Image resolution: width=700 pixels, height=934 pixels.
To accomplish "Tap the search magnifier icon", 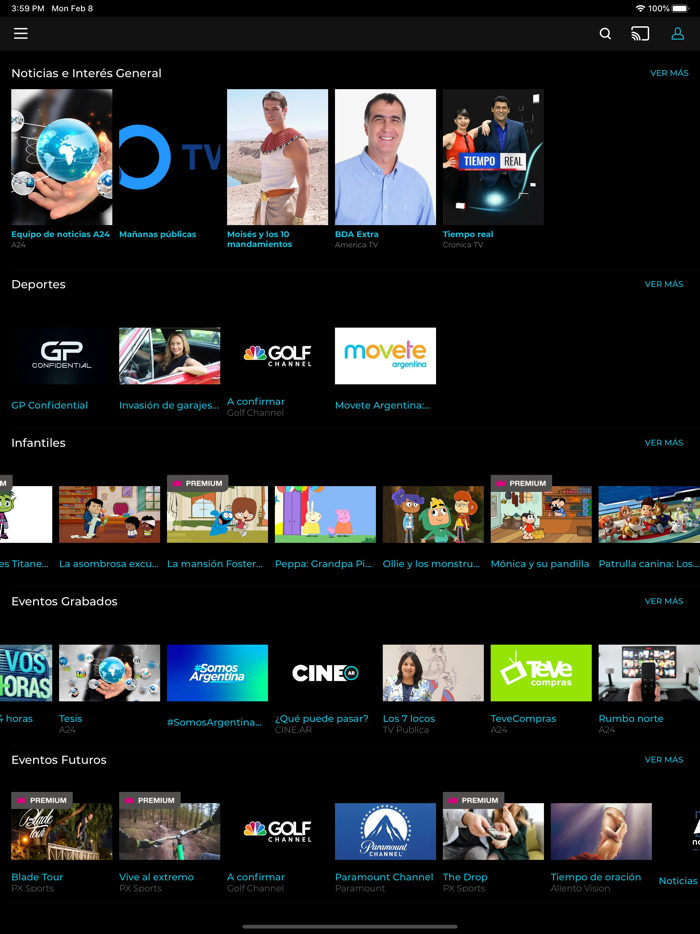I will (x=605, y=34).
